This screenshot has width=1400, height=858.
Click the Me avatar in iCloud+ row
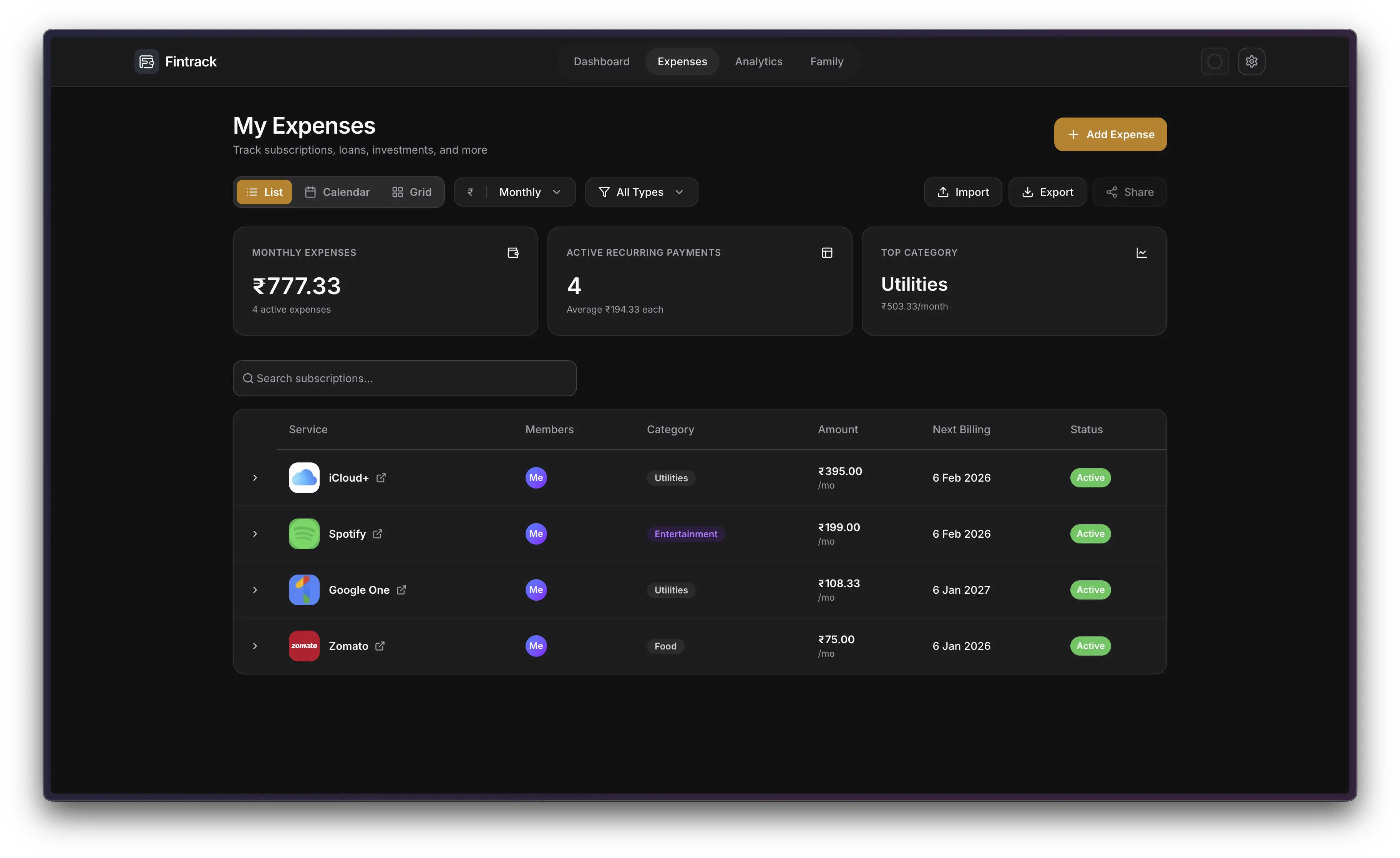(536, 477)
